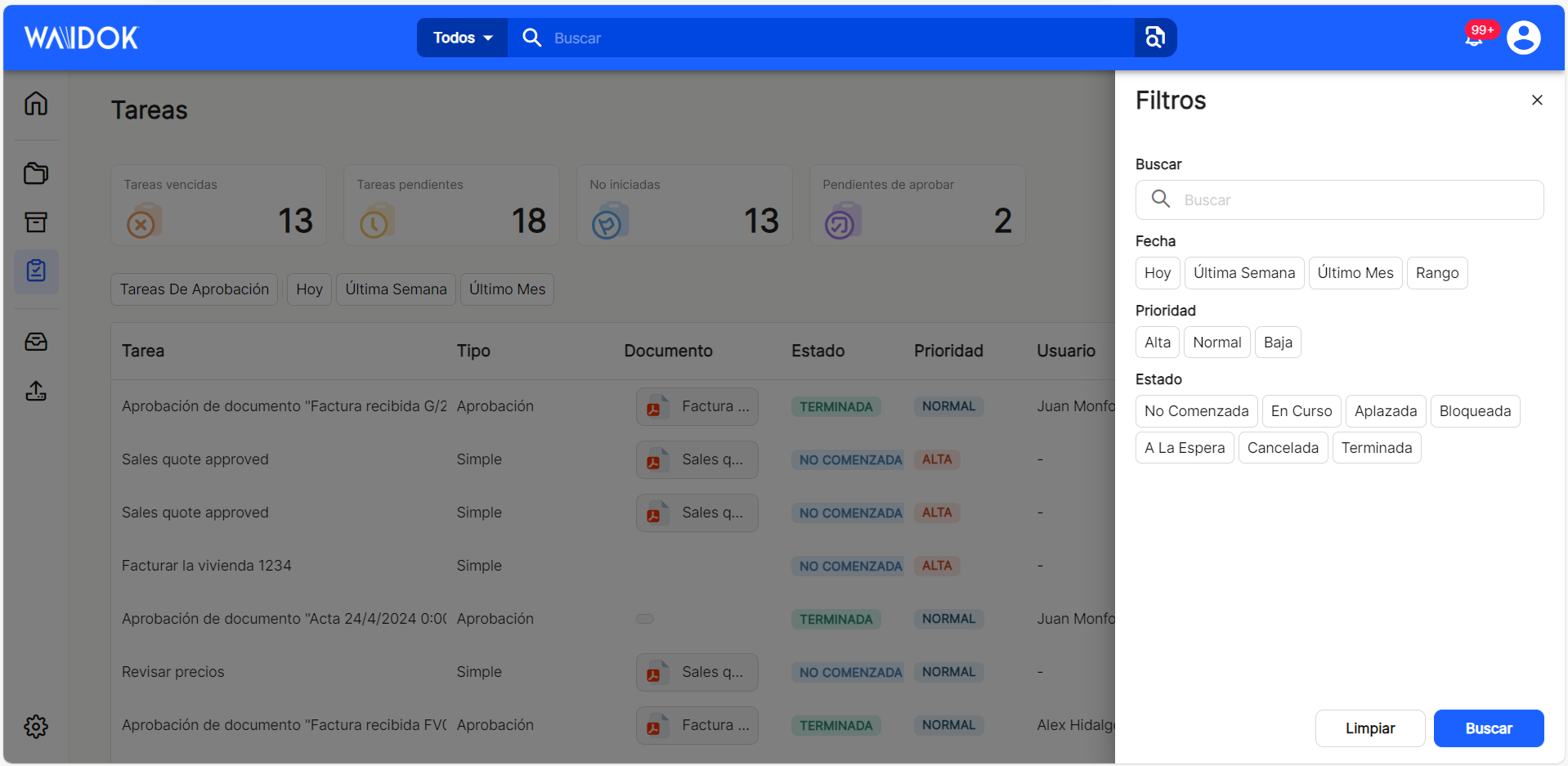Open the folders icon in sidebar
This screenshot has width=1568, height=766.
(x=36, y=173)
